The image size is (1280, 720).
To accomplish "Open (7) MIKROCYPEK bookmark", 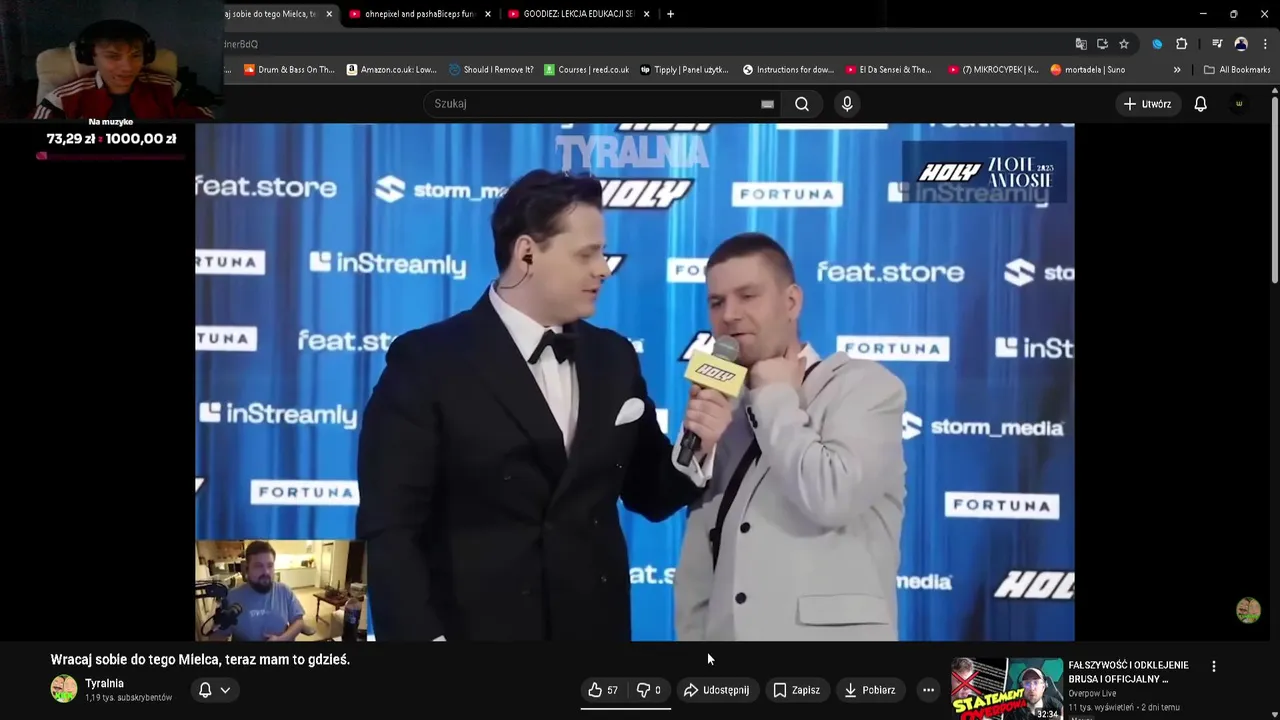I will [993, 70].
